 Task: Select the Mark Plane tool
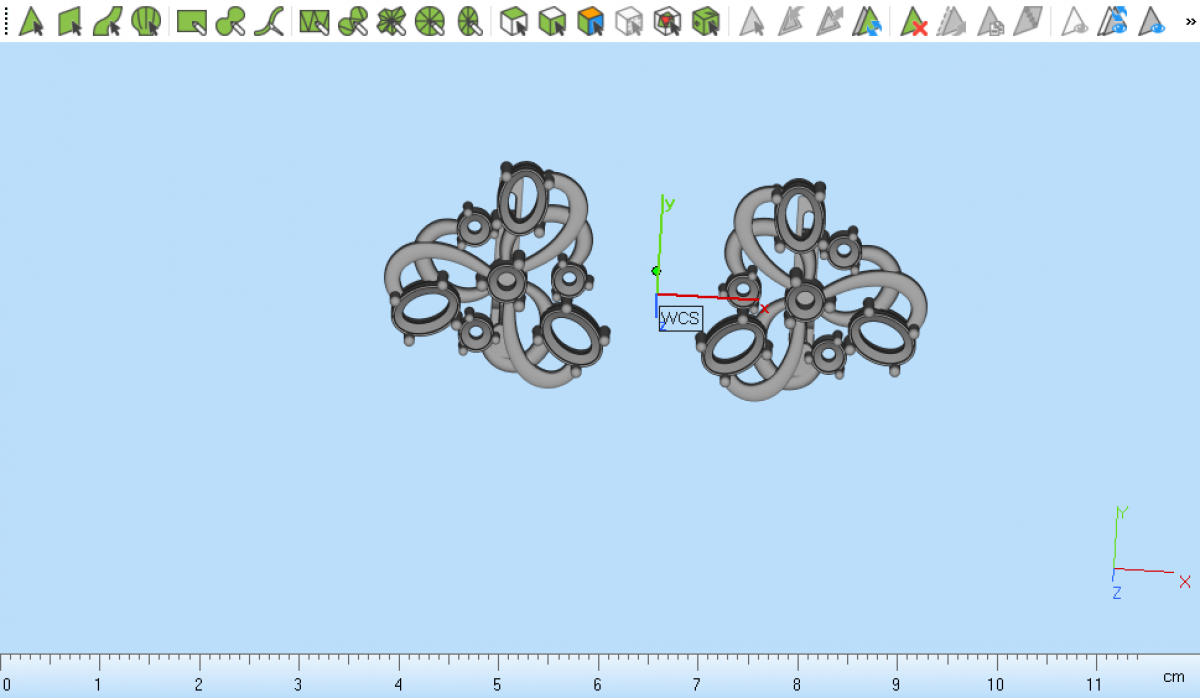[x=69, y=20]
